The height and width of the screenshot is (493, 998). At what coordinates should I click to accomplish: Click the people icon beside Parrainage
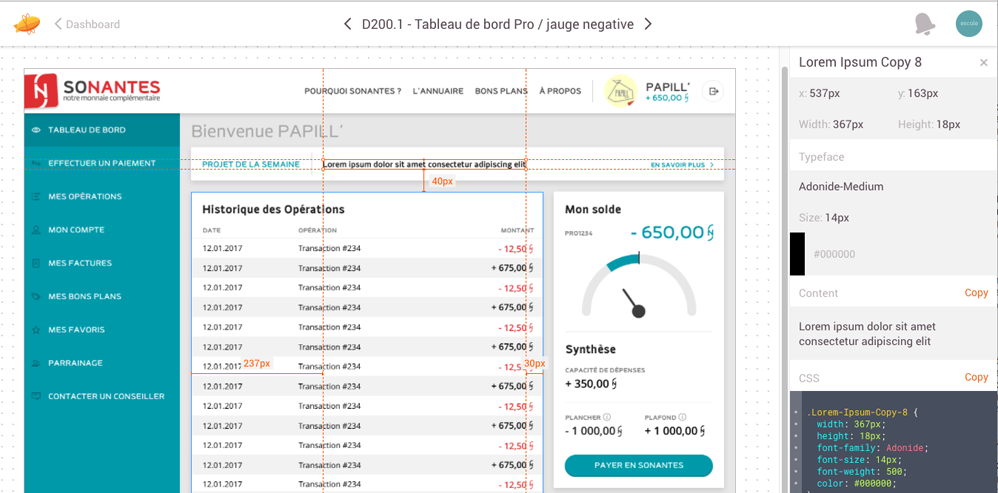36,363
